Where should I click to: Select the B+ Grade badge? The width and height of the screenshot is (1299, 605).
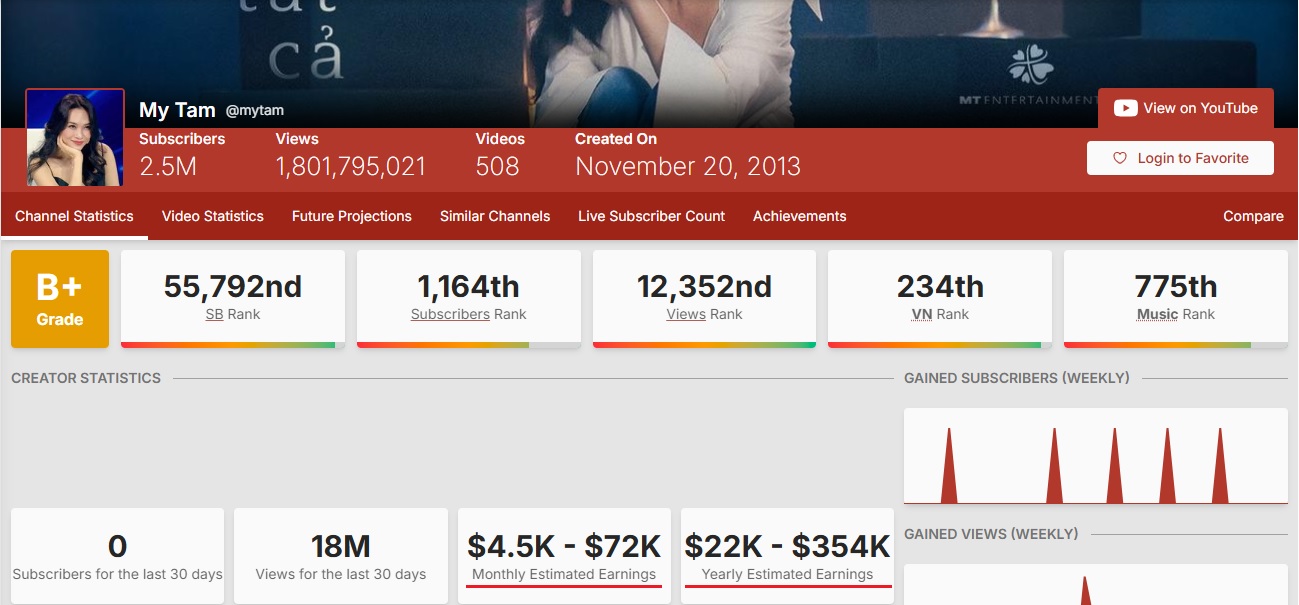(59, 298)
